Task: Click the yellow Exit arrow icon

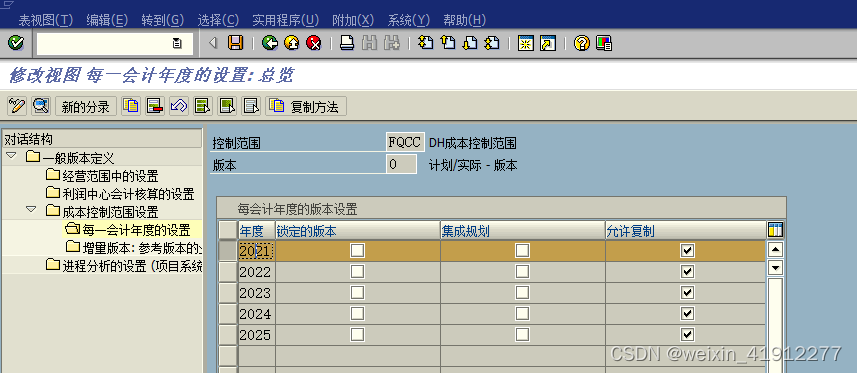Action: pyautogui.click(x=291, y=43)
